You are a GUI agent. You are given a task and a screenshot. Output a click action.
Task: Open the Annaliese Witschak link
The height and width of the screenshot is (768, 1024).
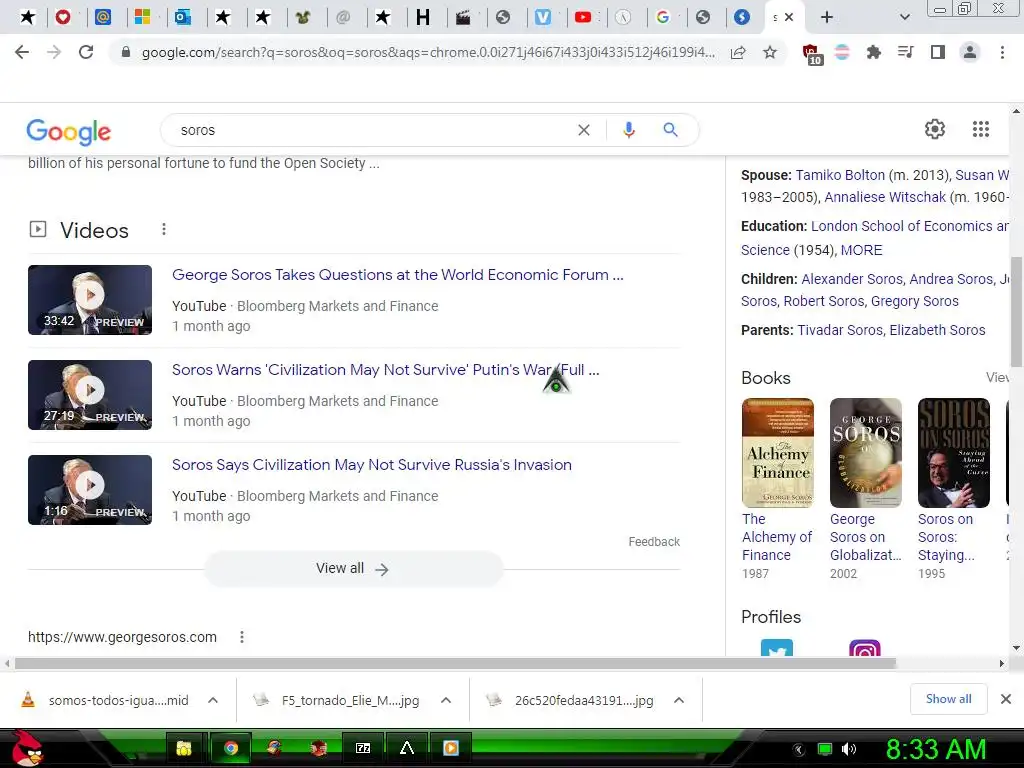point(885,197)
